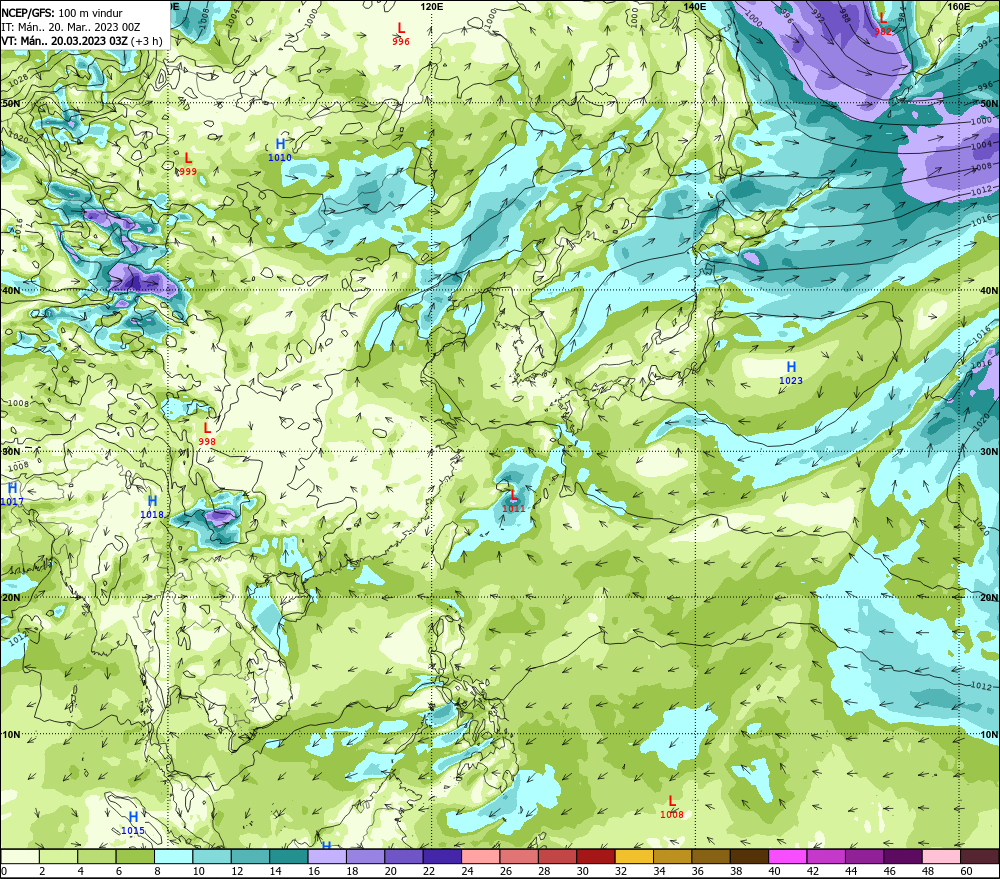This screenshot has width=1000, height=879.
Task: Click the 'IT: Mán.. 20. Mar.. 2023 00Z' line
Action: tap(71, 27)
